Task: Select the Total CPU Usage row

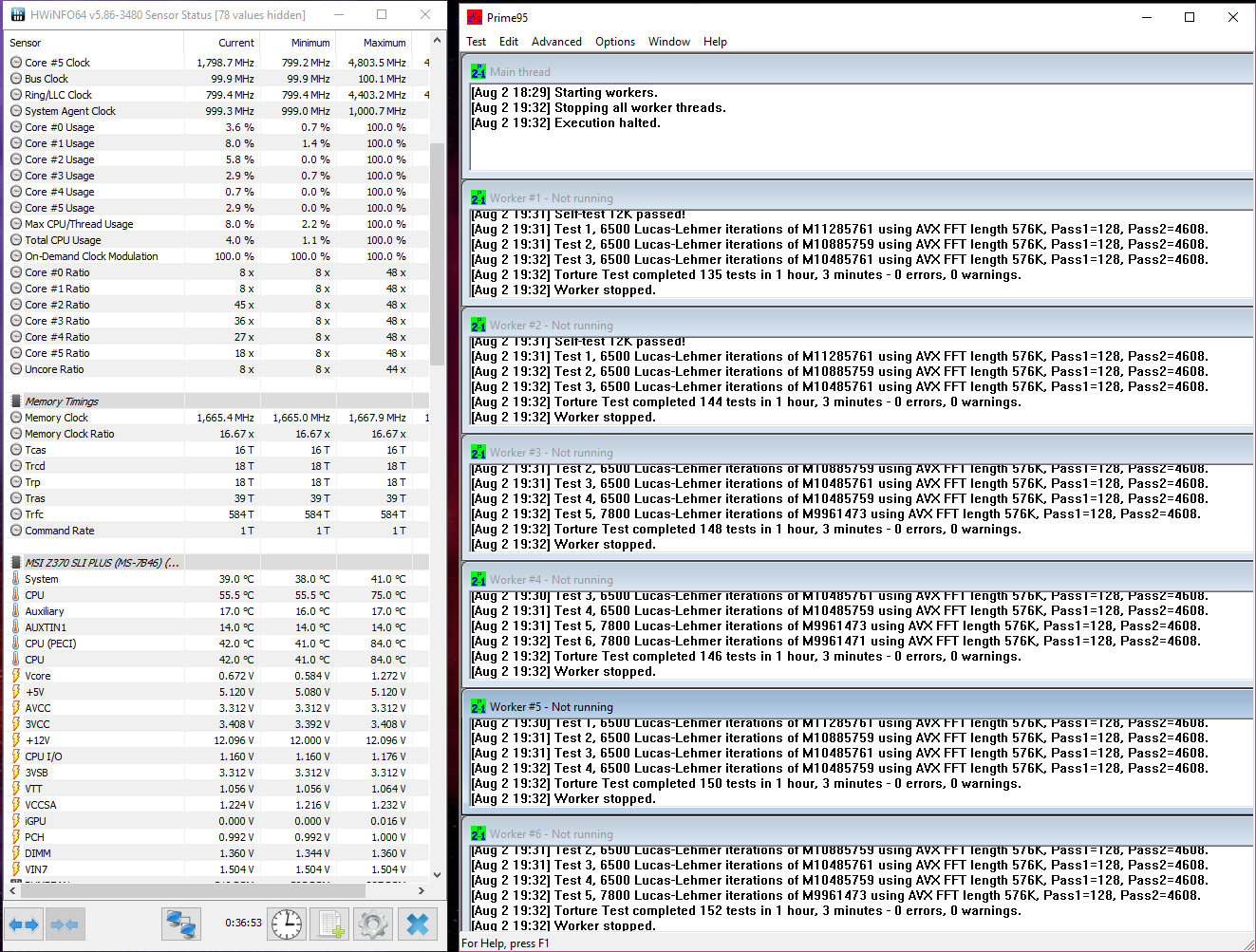Action: click(217, 240)
